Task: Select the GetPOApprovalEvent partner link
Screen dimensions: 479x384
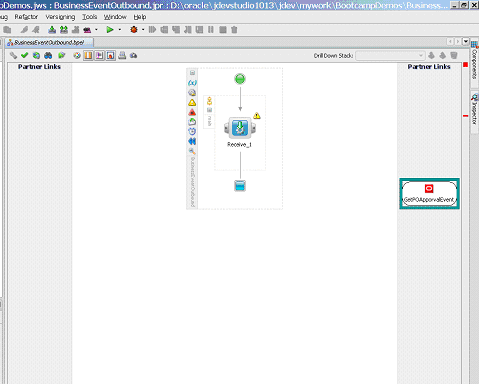Action: [x=429, y=194]
